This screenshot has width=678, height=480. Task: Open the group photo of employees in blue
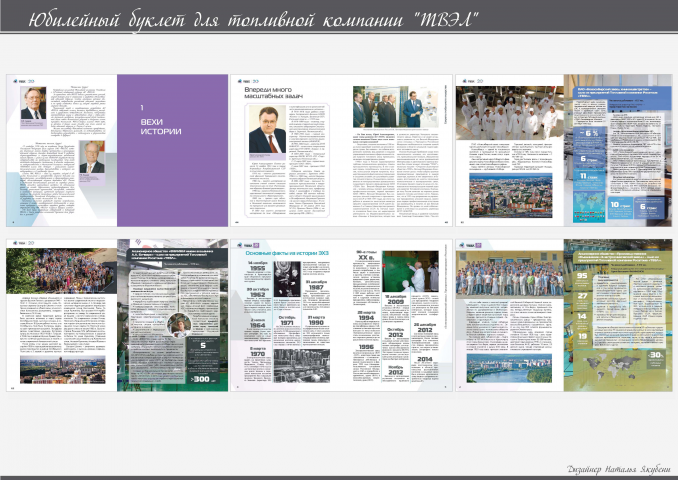click(x=510, y=275)
